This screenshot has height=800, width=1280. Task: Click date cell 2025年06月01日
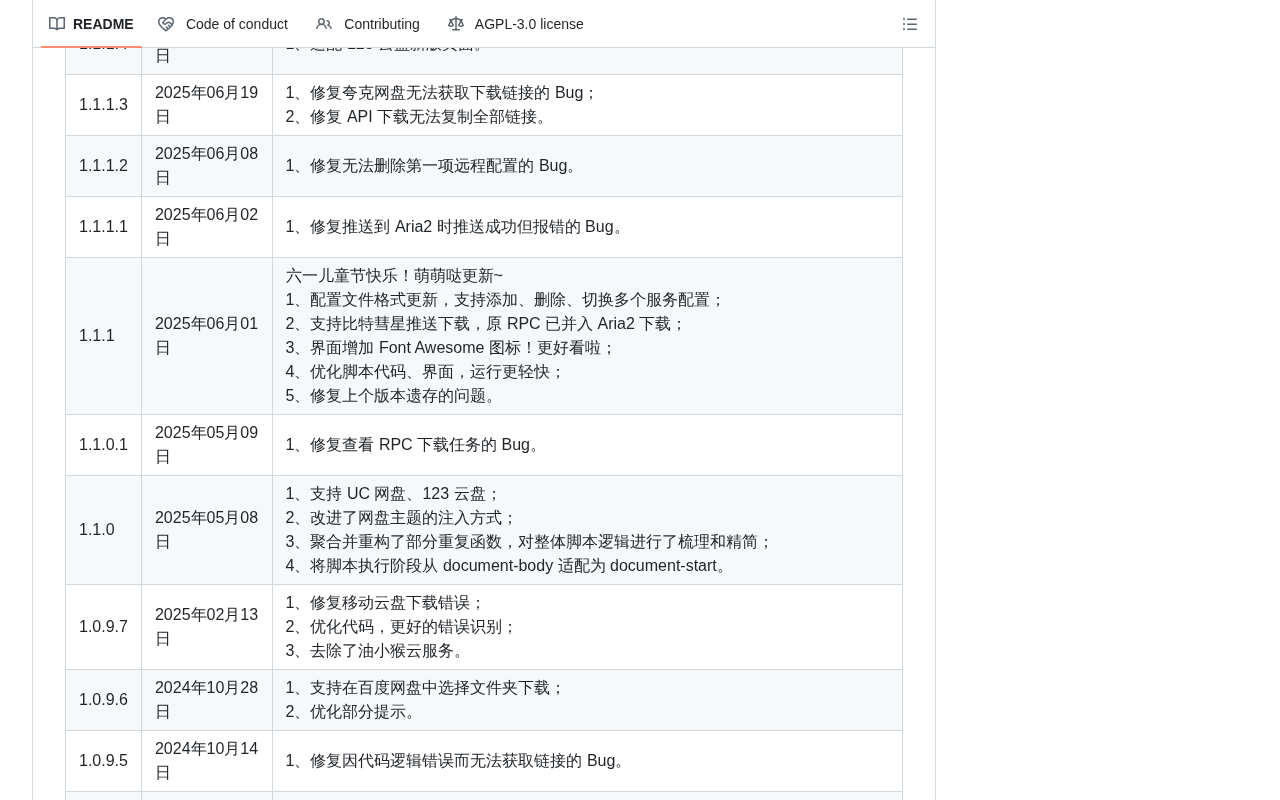coord(207,336)
